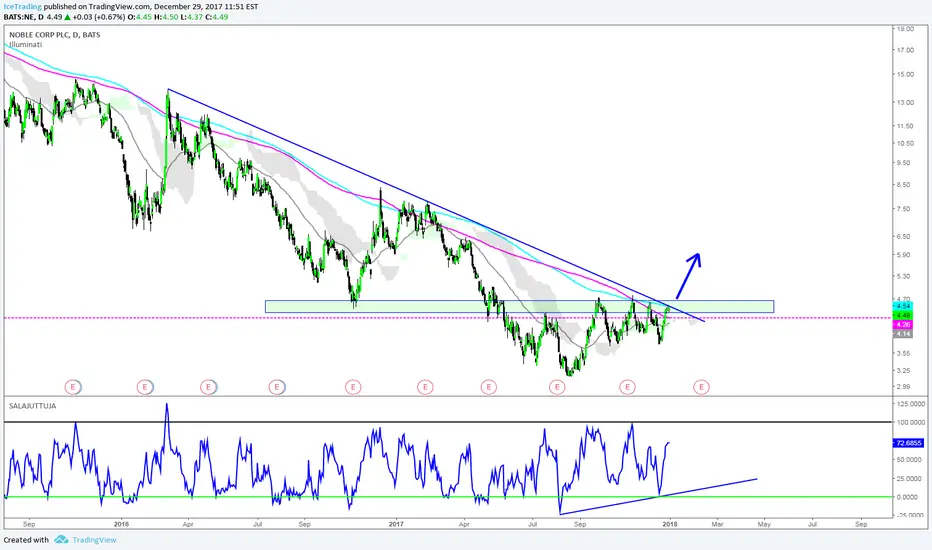Select the rightmost earnings 'E' marker near 2018
The image size is (932, 550).
click(x=701, y=387)
